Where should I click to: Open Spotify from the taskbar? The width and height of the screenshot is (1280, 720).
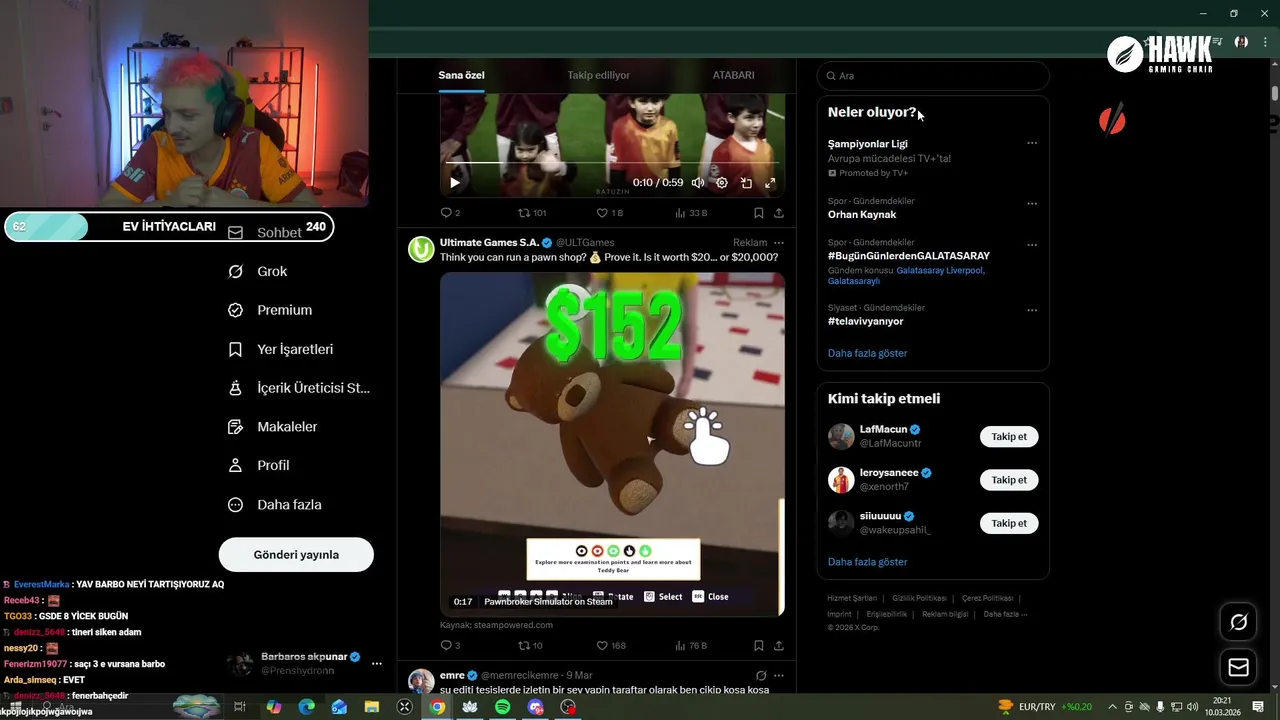tap(503, 707)
